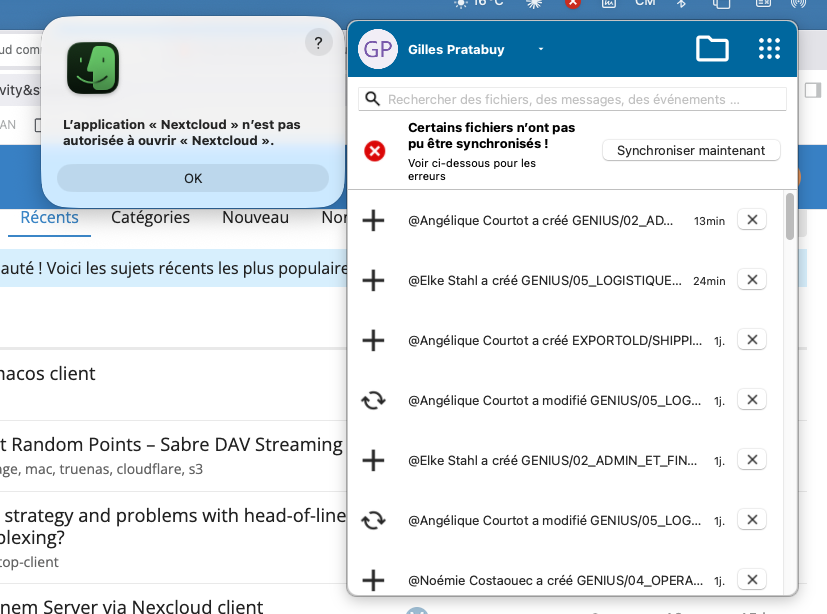The image size is (827, 614).
Task: Switch to the Catégories tab
Action: (x=150, y=217)
